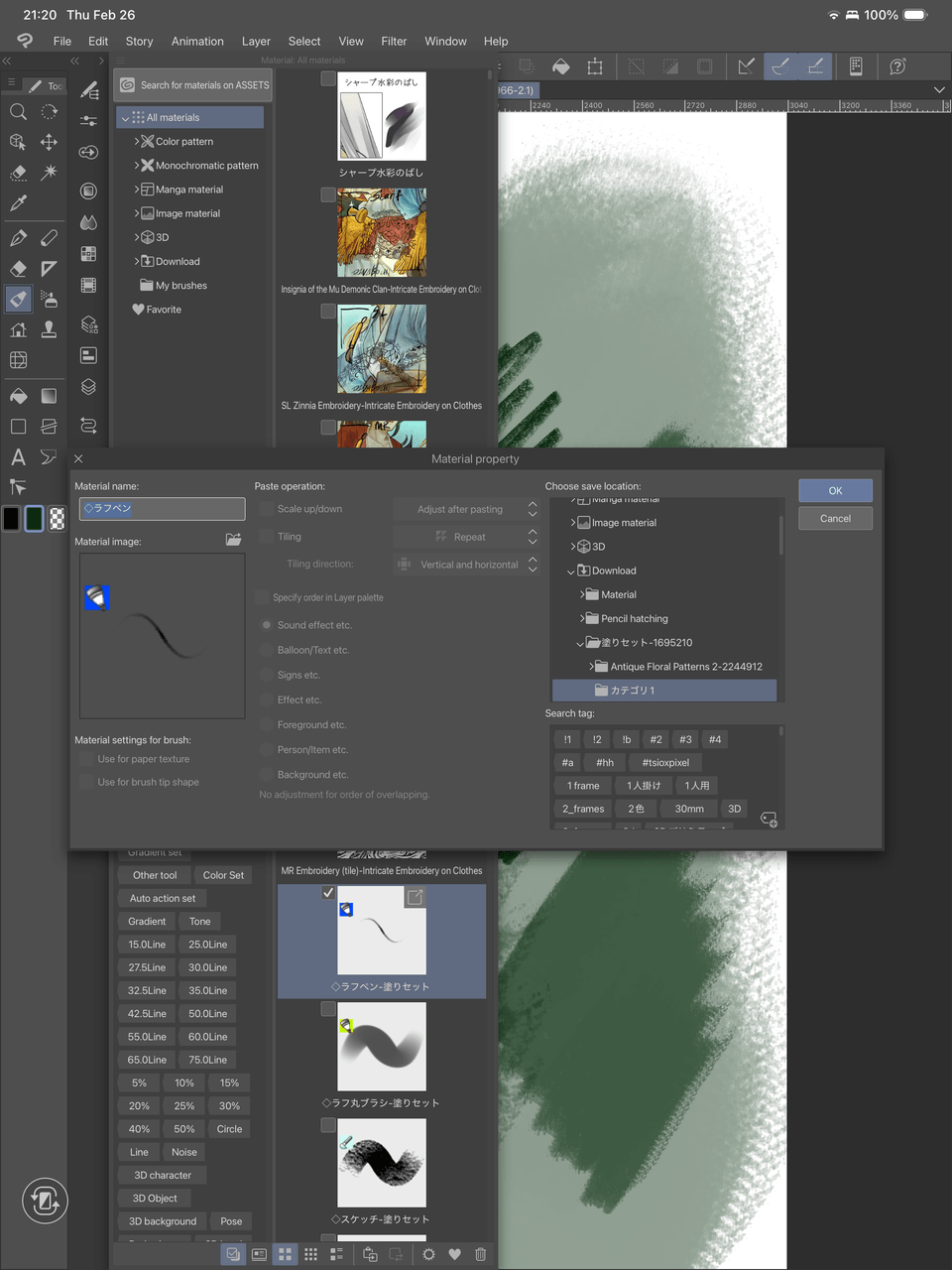The width and height of the screenshot is (952, 1270).
Task: Switch material view to large thumbnails
Action: point(285,1254)
